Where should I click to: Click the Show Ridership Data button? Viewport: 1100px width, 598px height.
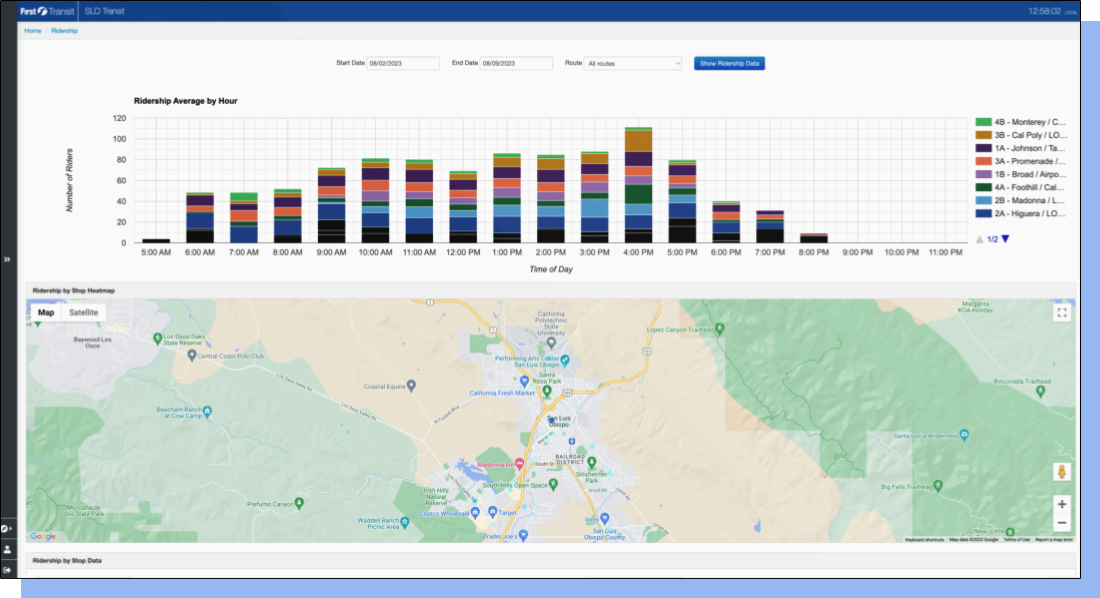(x=729, y=63)
